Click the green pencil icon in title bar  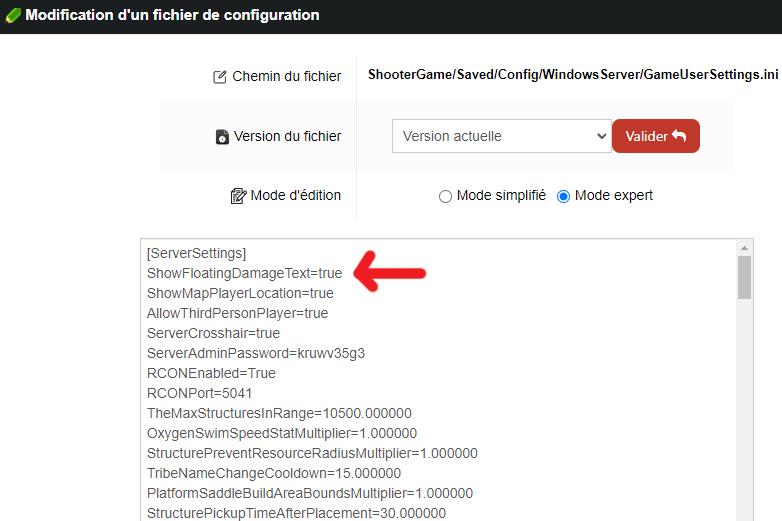[x=13, y=15]
